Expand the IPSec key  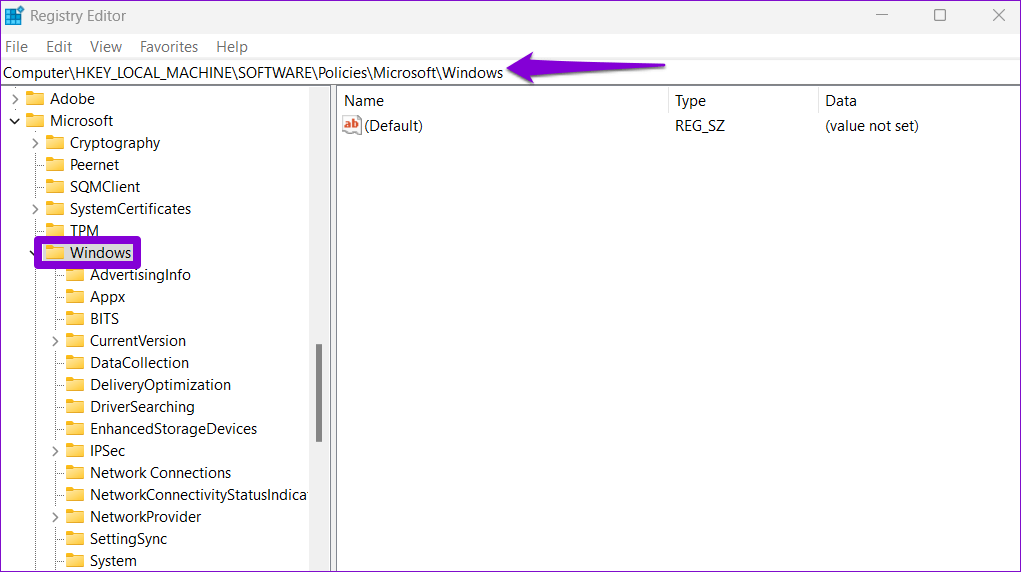pyautogui.click(x=55, y=451)
